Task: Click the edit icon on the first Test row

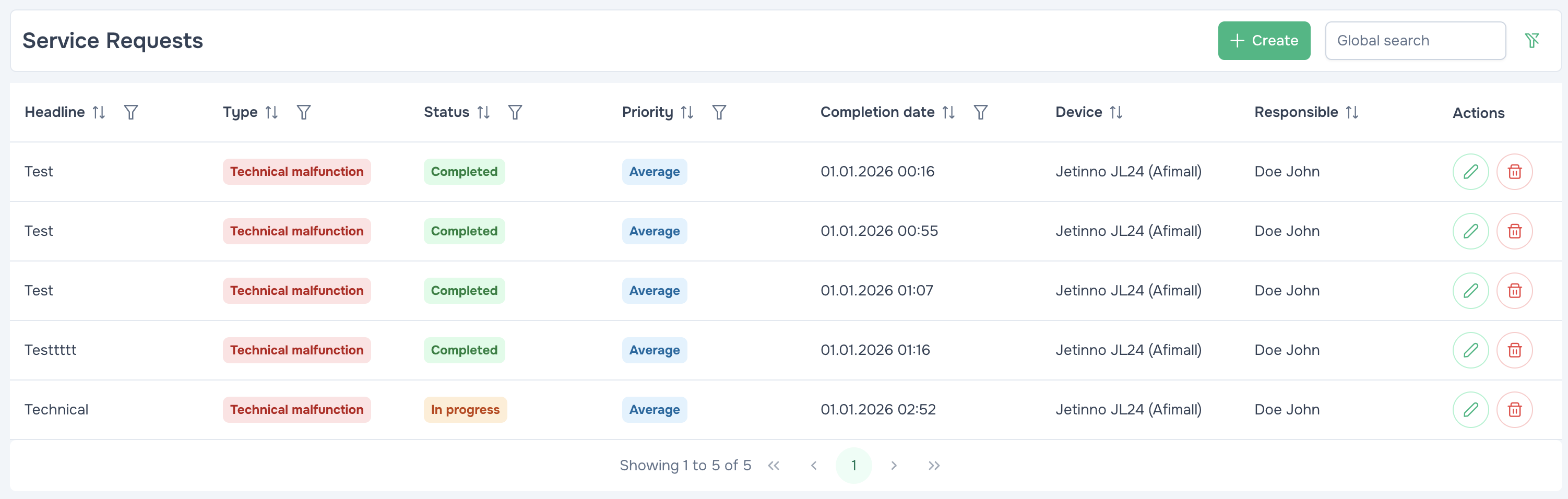Action: coord(1471,171)
